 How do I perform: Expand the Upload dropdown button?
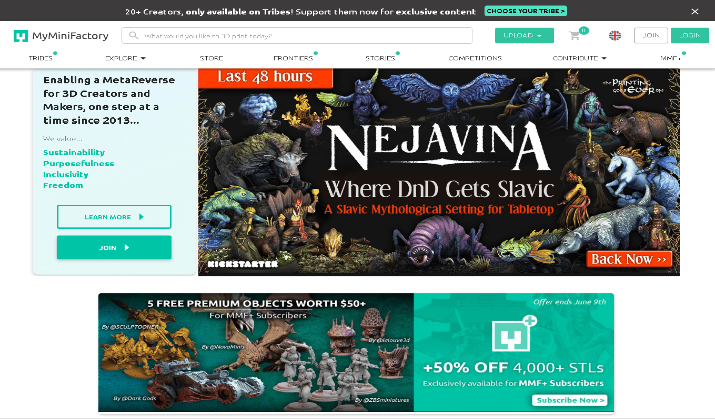[524, 36]
